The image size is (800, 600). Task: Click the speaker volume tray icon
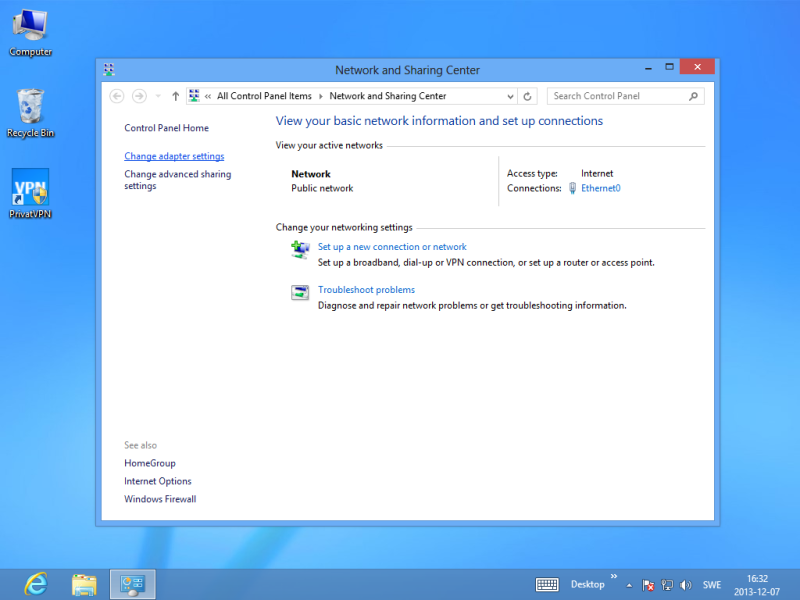point(685,585)
